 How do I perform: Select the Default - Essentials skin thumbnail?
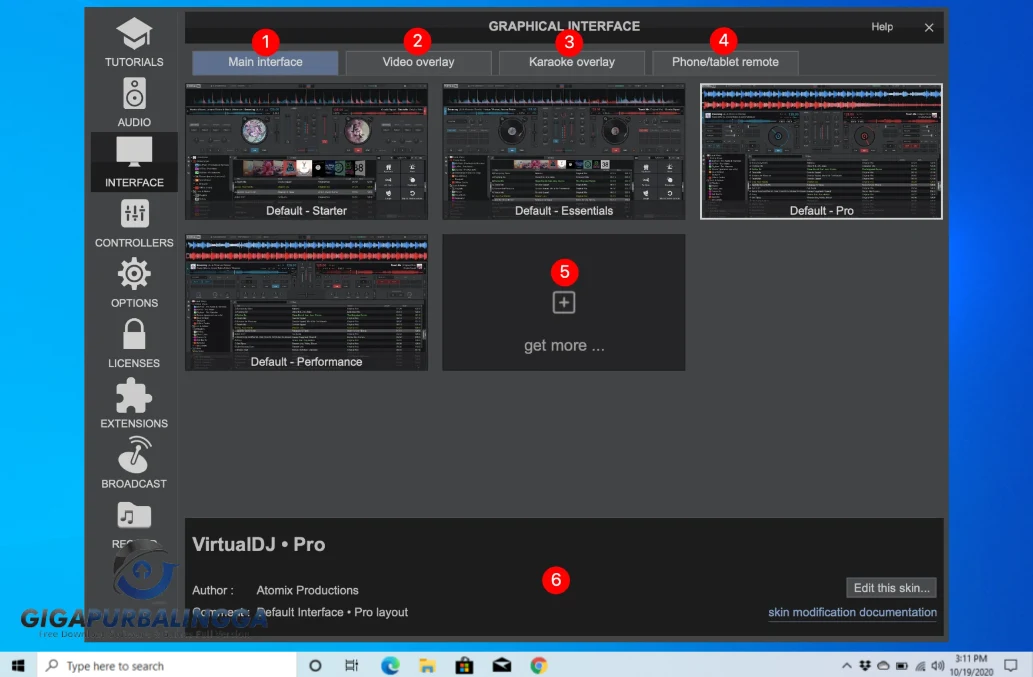coord(564,151)
